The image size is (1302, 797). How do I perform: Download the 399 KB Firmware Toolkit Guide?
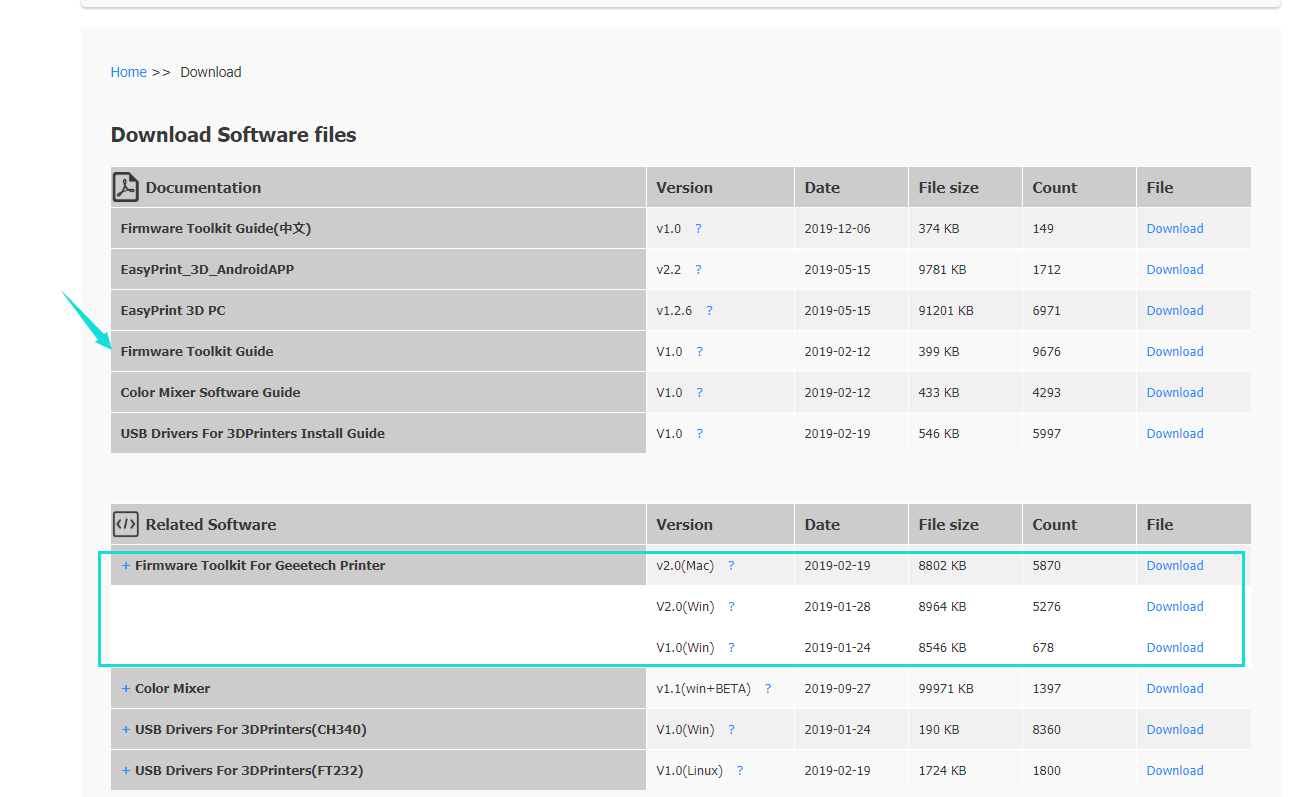tap(1175, 352)
